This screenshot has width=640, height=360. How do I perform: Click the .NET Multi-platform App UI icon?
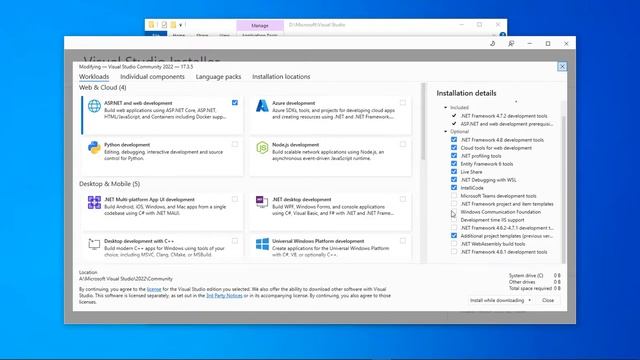(x=94, y=202)
